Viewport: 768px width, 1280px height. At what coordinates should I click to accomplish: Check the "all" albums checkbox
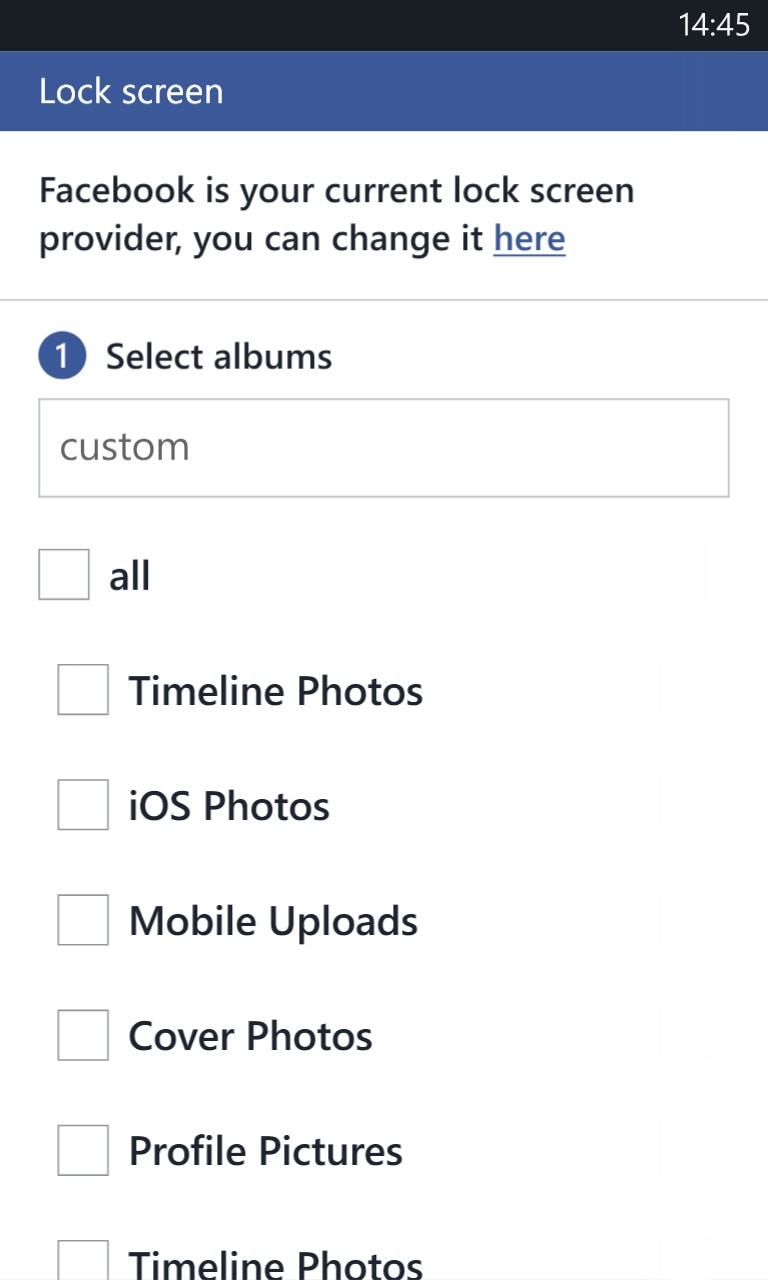(64, 575)
